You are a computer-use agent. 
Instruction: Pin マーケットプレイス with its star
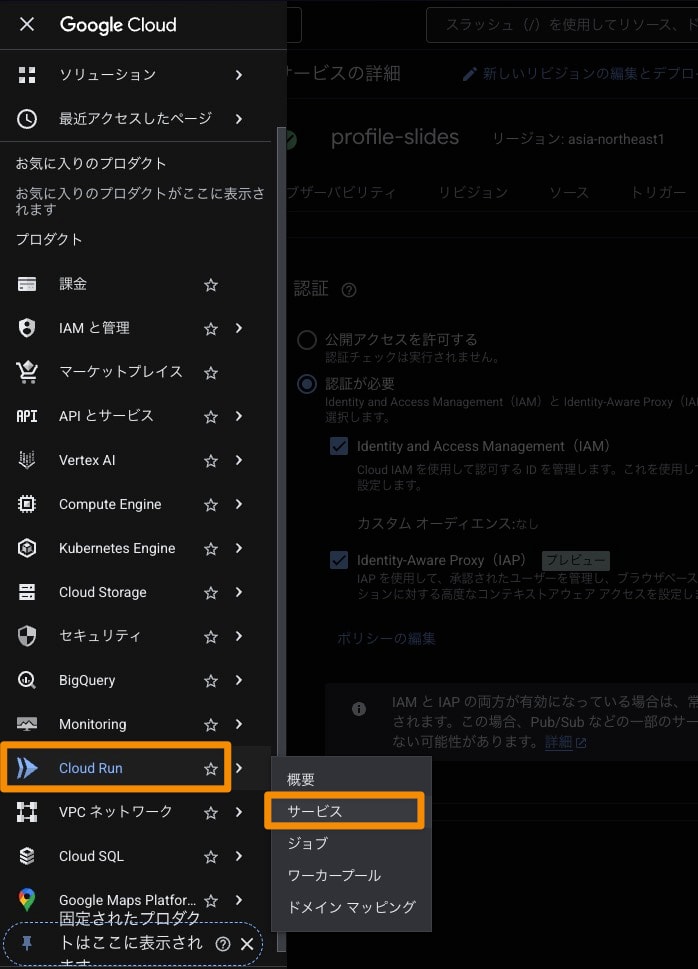pos(211,373)
